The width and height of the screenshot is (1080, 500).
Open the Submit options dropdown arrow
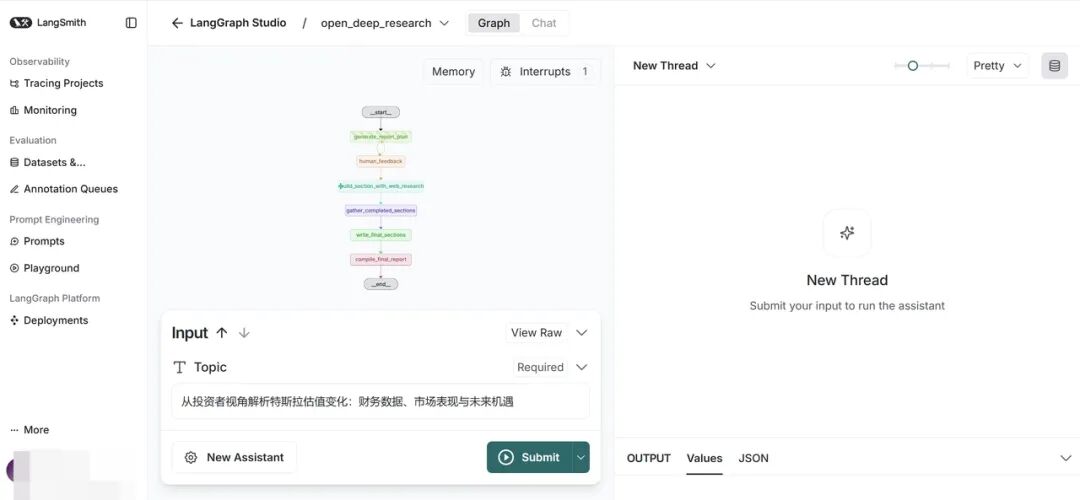point(581,457)
